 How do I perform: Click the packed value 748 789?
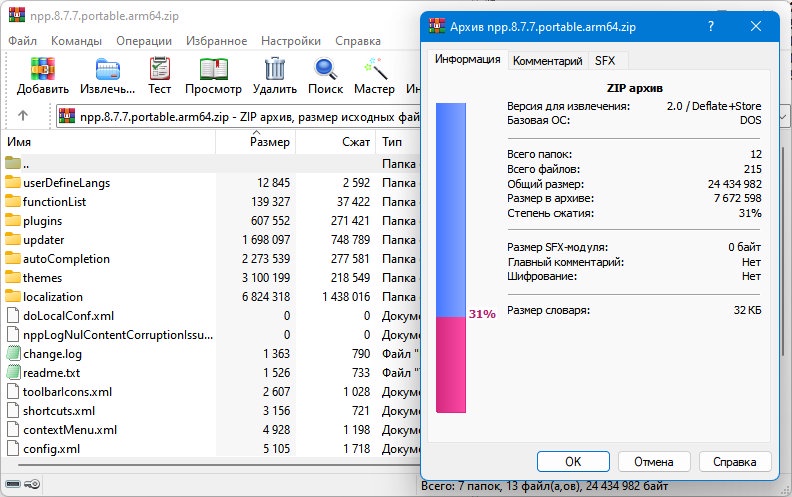(x=350, y=239)
